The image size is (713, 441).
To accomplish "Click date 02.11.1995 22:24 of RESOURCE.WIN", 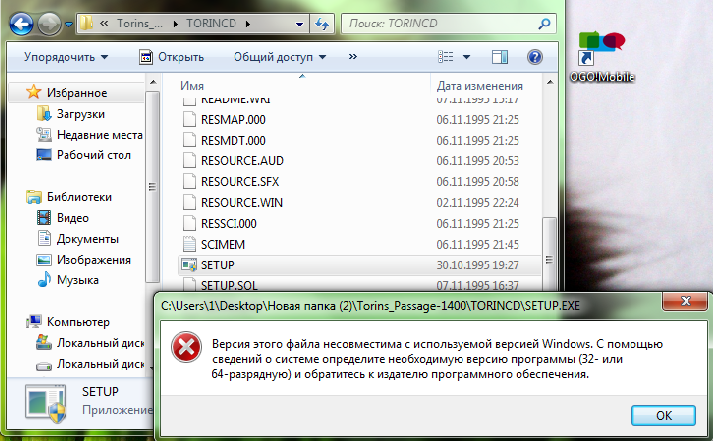I will click(x=477, y=203).
